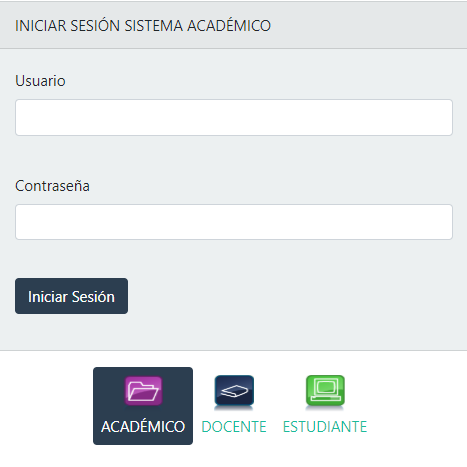Focus the Usuario input field
This screenshot has width=467, height=467.
234,117
